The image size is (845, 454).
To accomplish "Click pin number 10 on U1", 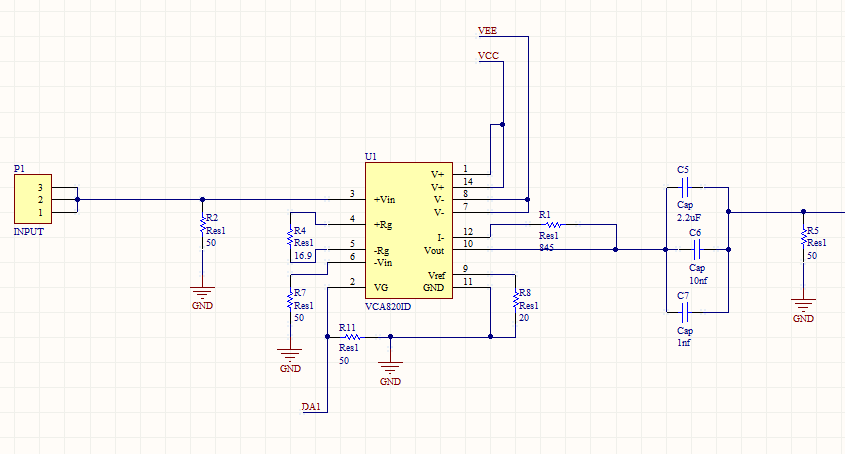I will click(467, 244).
